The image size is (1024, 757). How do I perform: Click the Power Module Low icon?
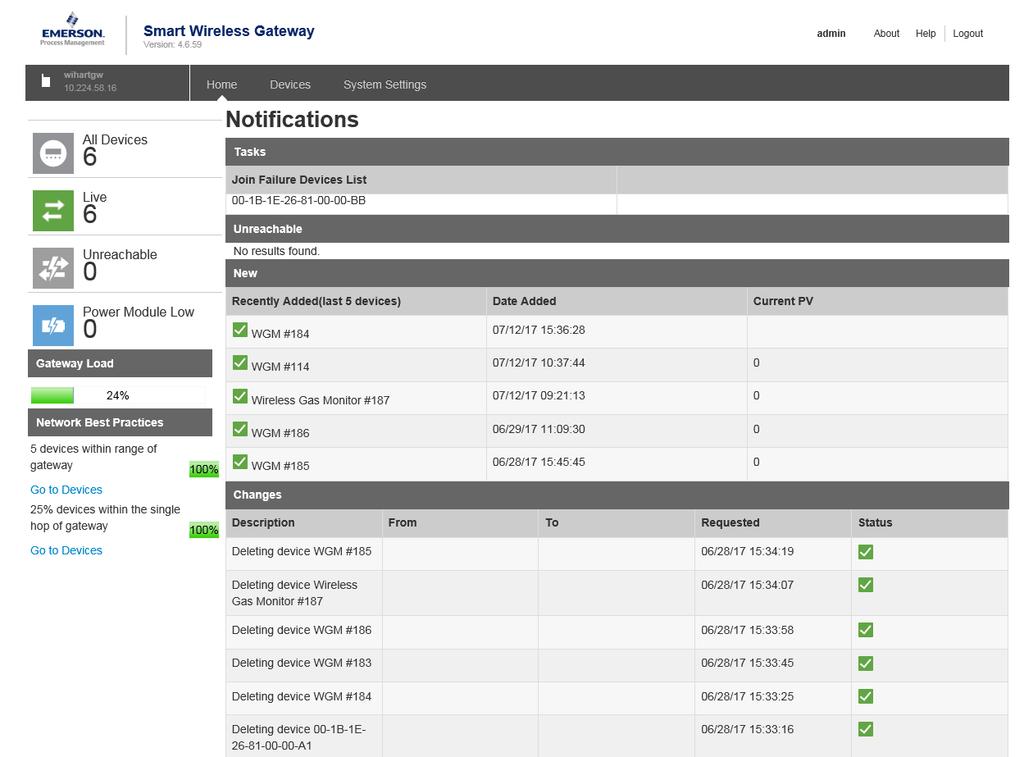pos(53,325)
